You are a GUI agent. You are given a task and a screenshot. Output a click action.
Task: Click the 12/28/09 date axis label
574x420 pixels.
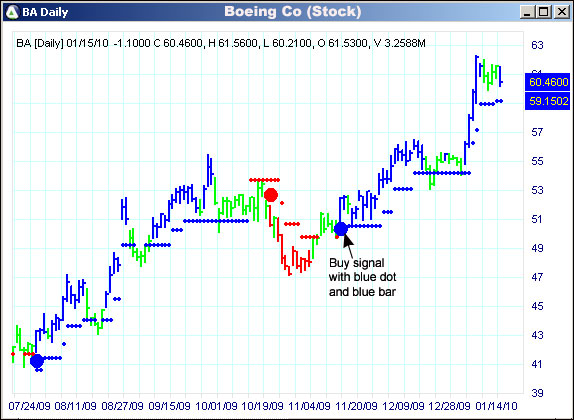pos(450,406)
